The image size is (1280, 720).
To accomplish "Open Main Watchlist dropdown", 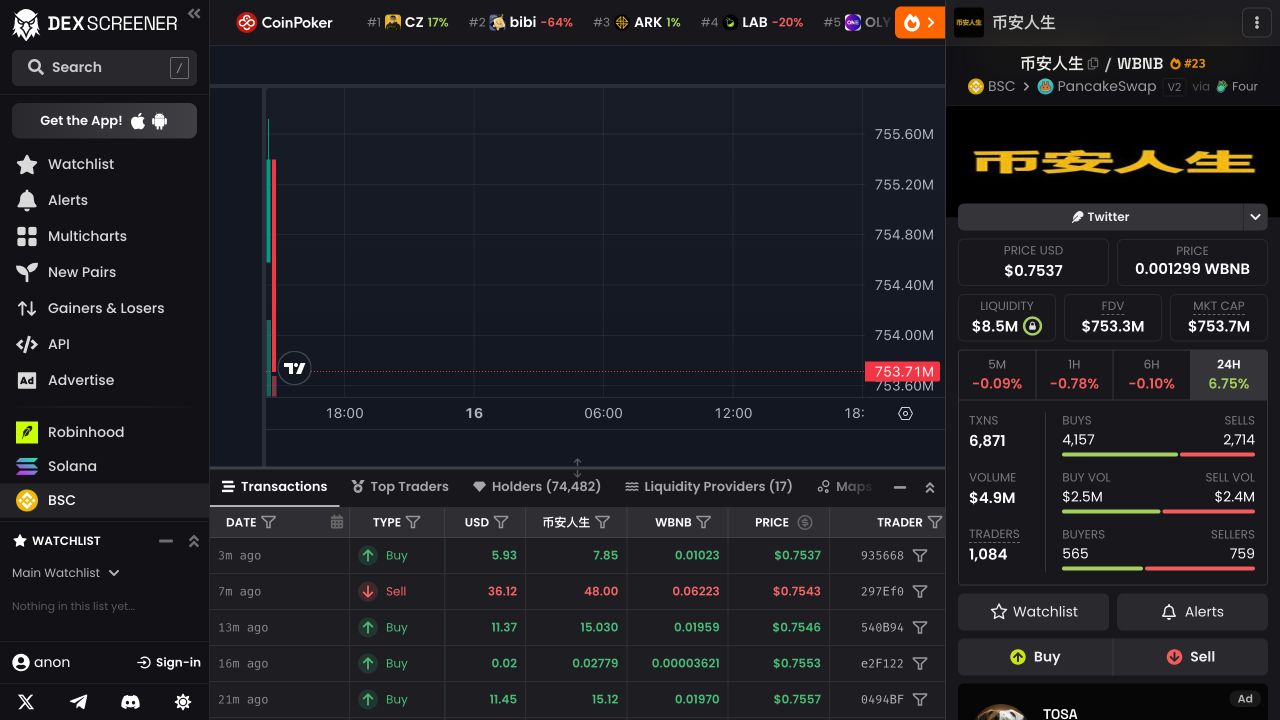I will 66,573.
